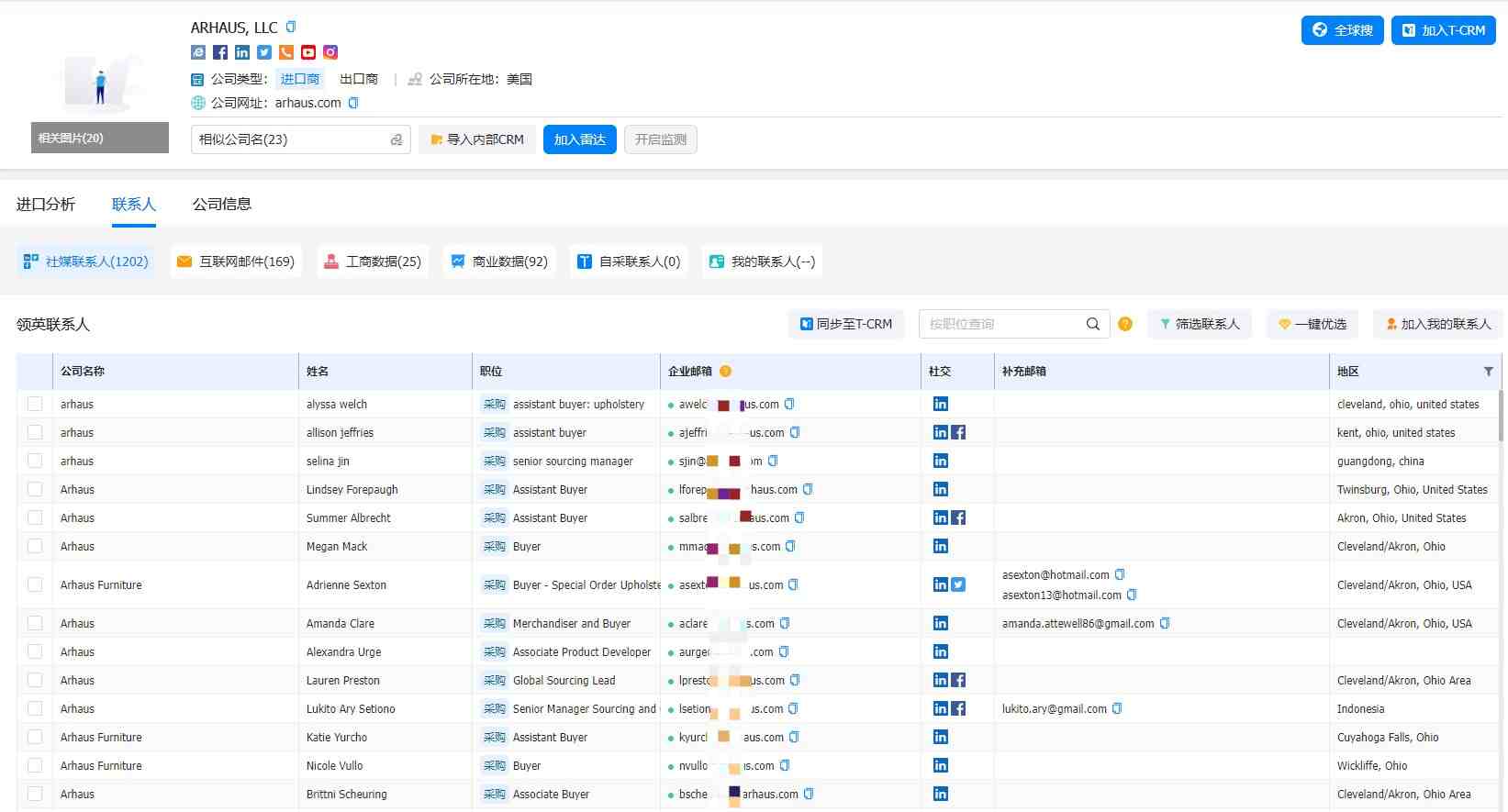This screenshot has width=1508, height=812.
Task: Open selina jin's LinkedIn icon
Action: (941, 461)
